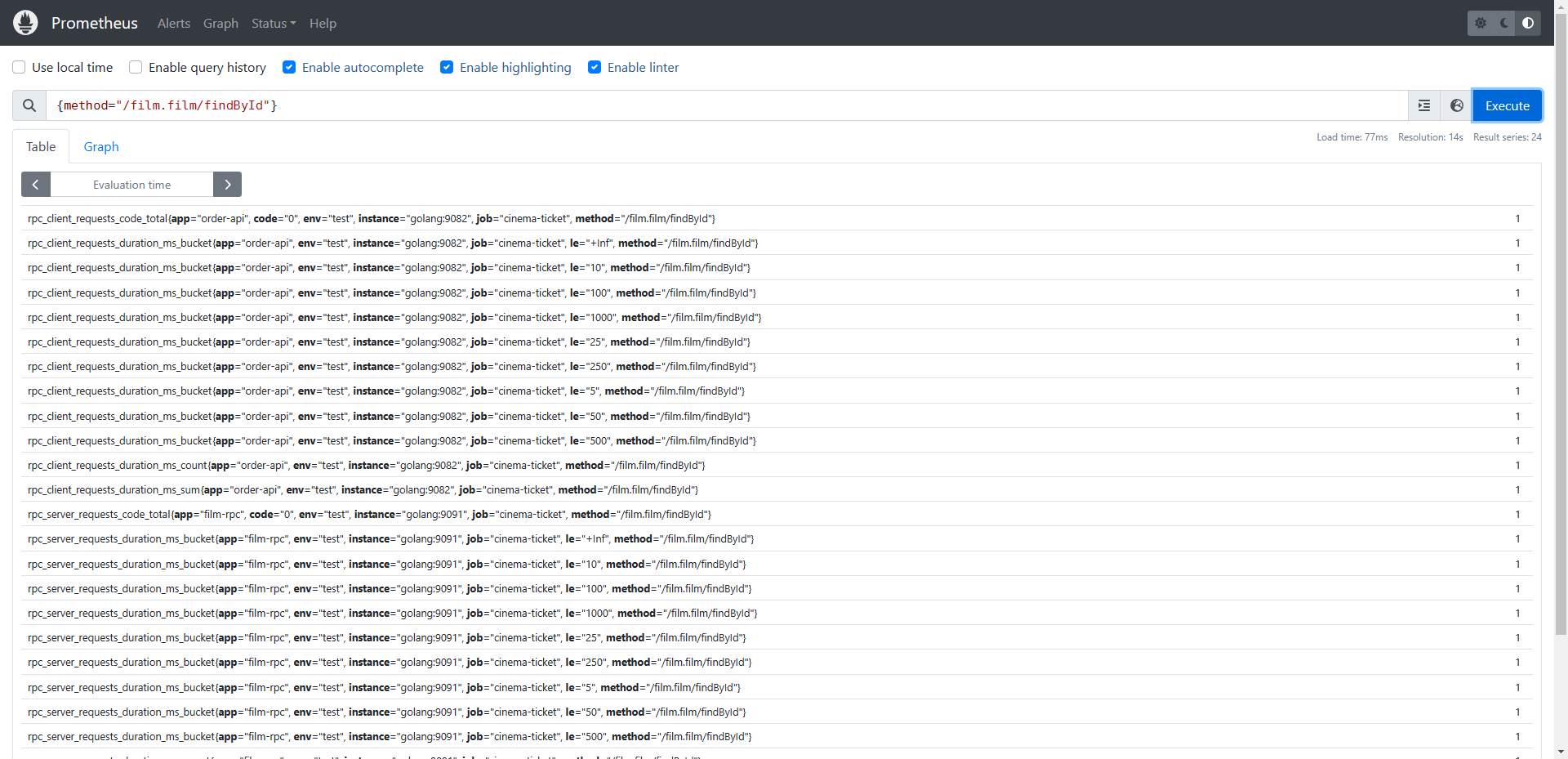Toggle Use local time checkbox

pyautogui.click(x=19, y=67)
